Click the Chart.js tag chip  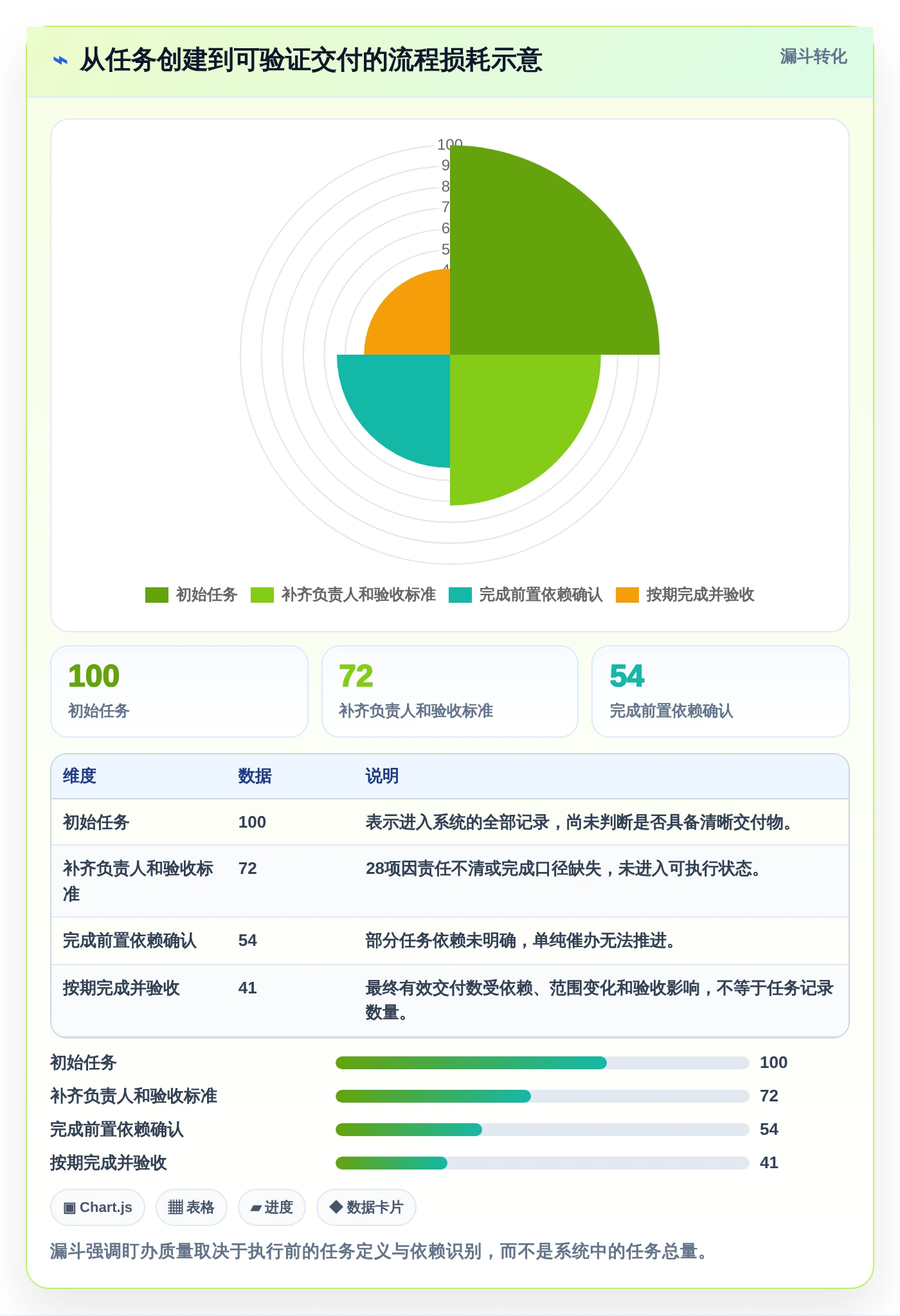98,1207
